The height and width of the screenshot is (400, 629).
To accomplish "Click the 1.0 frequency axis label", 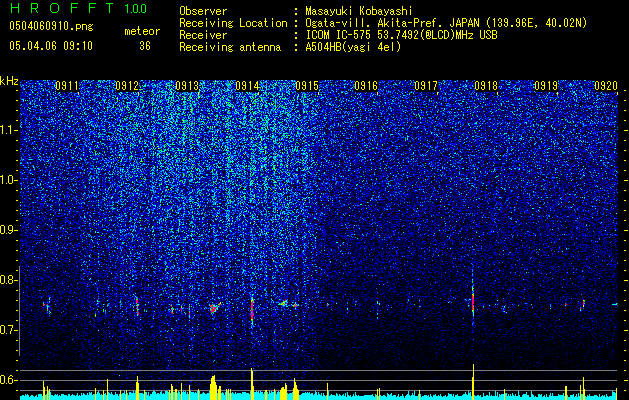I will pos(9,180).
